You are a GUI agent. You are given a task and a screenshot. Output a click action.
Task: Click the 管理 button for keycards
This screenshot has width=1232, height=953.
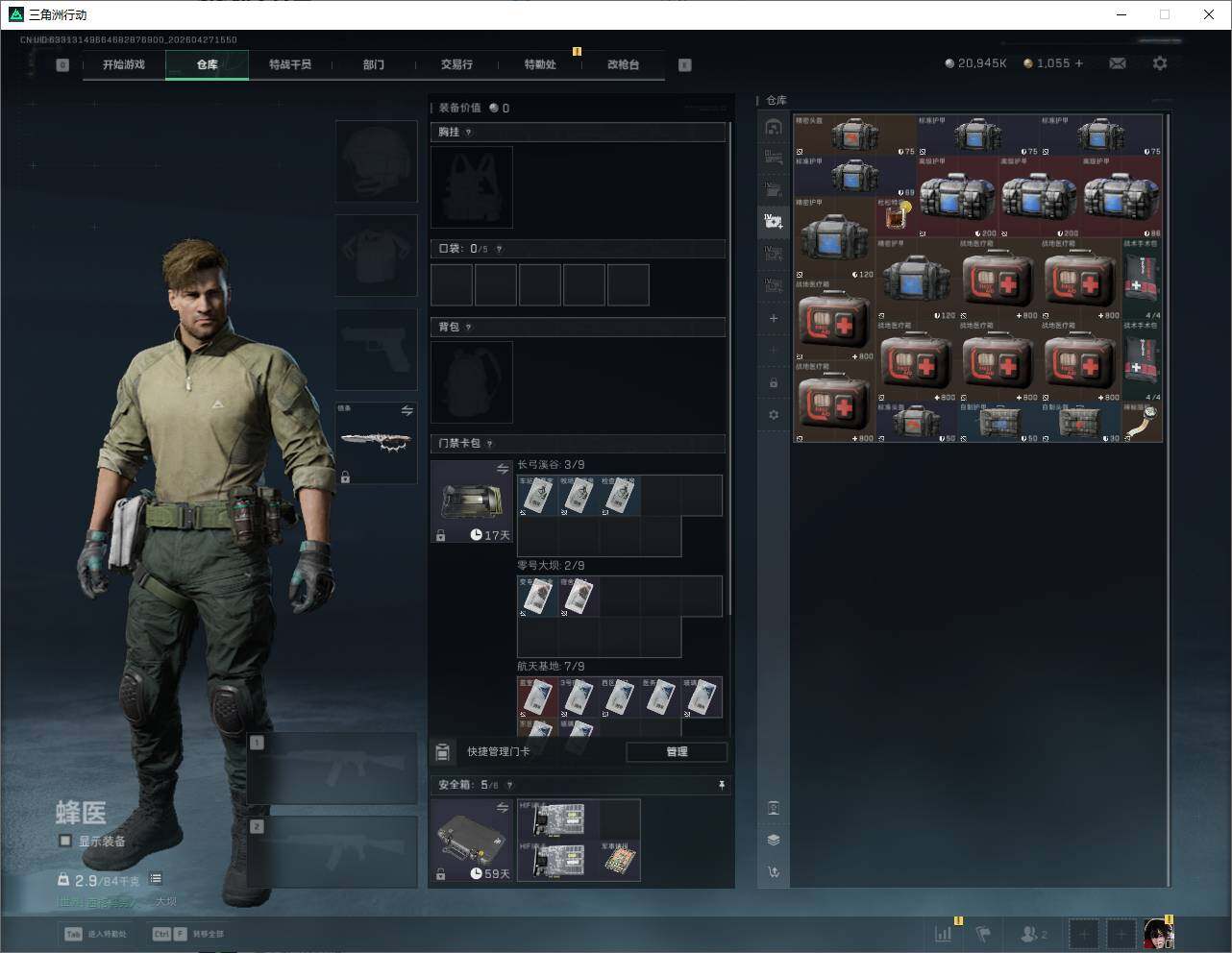677,751
